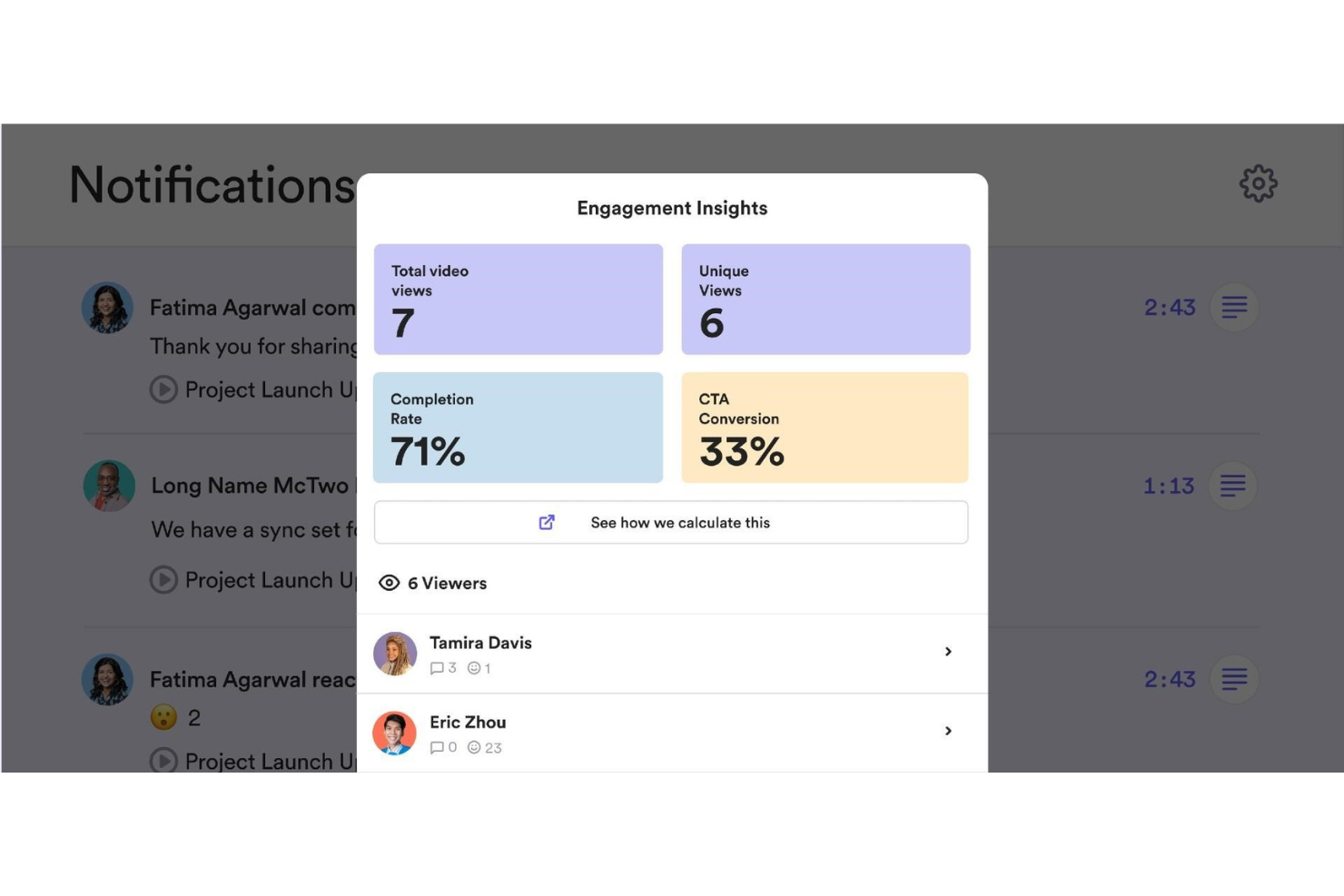Screen dimensions: 1344x896
Task: Click play icon under Long Name McTwo notification
Action: point(163,579)
